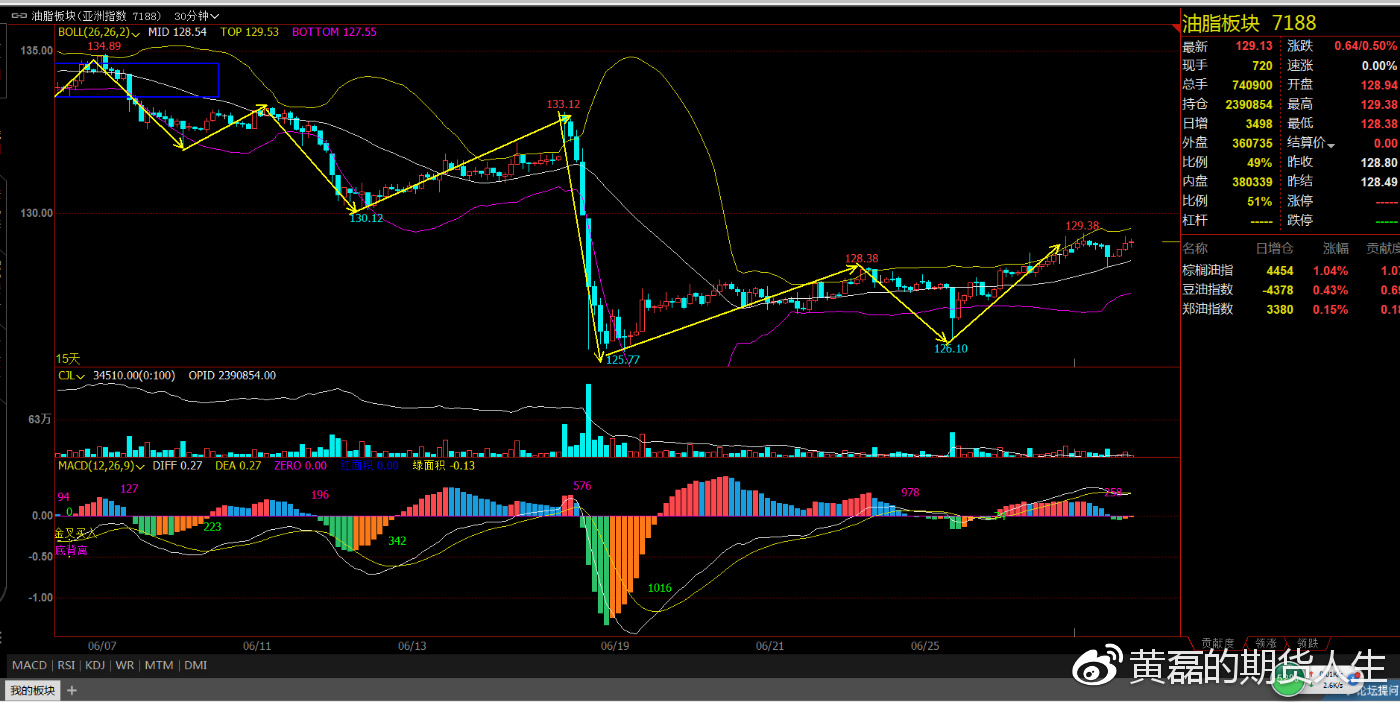Switch to the KDJ indicator tab

click(x=95, y=665)
